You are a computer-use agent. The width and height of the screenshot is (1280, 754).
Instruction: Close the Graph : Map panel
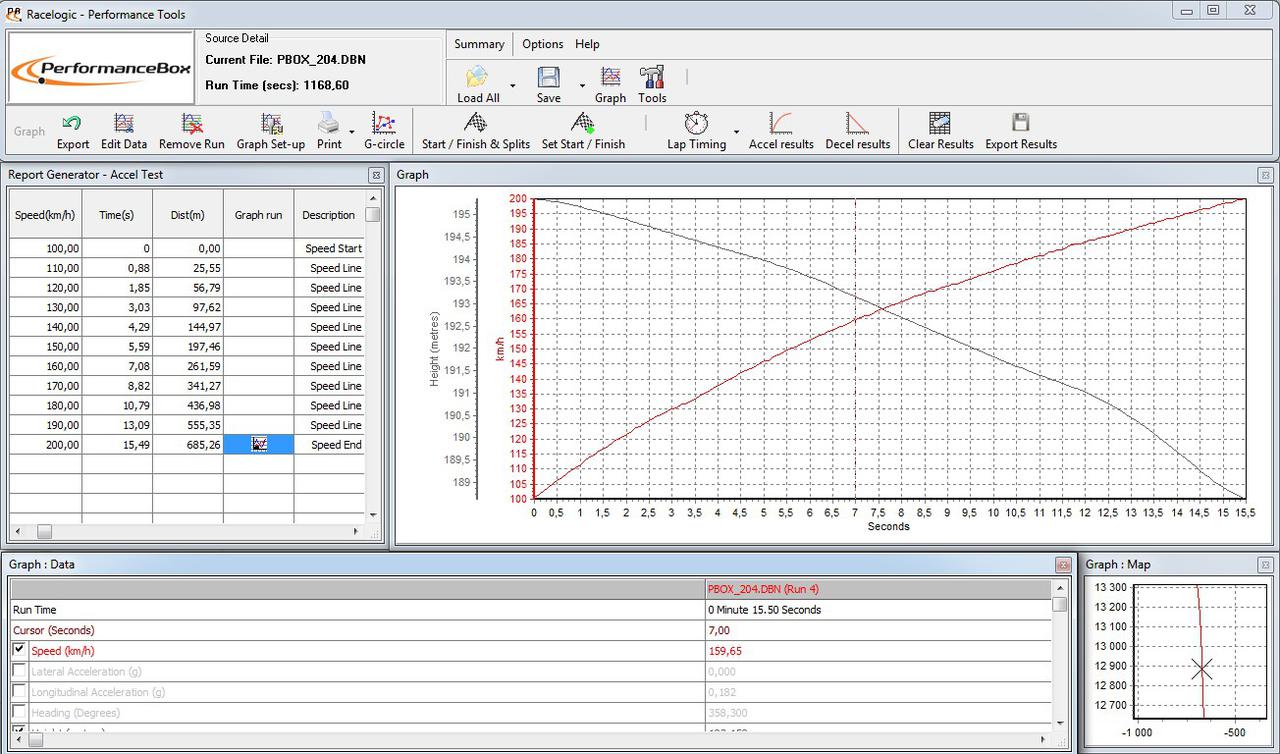pyautogui.click(x=1265, y=565)
